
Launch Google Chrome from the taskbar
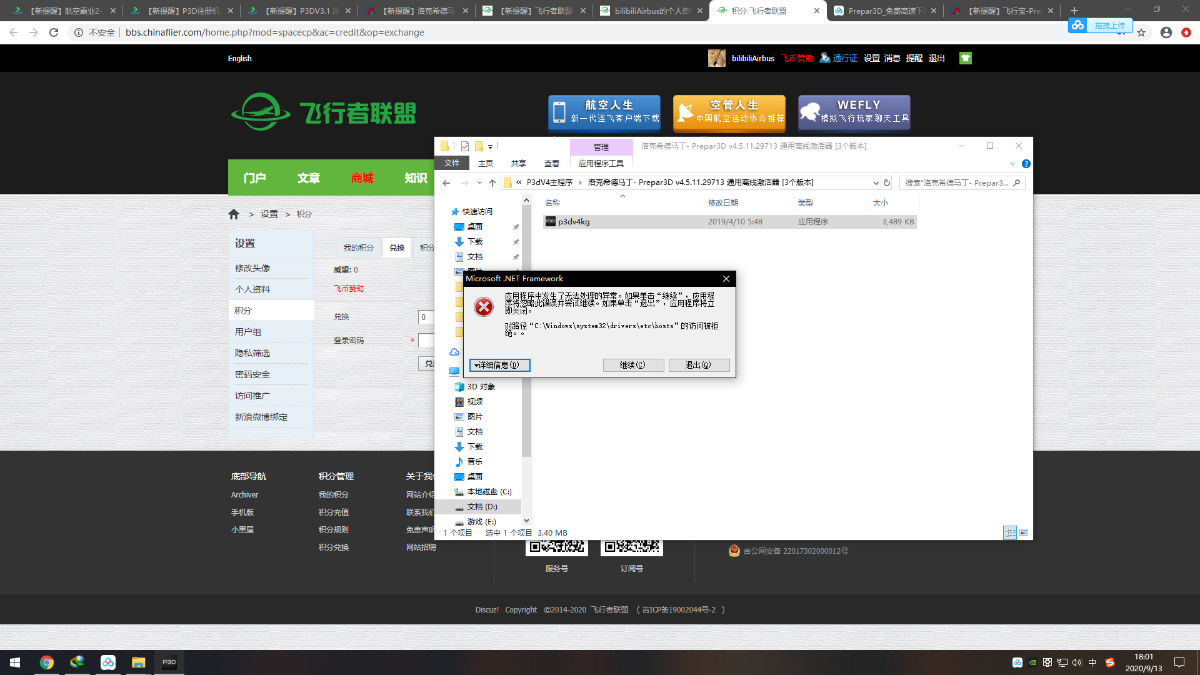click(x=46, y=662)
